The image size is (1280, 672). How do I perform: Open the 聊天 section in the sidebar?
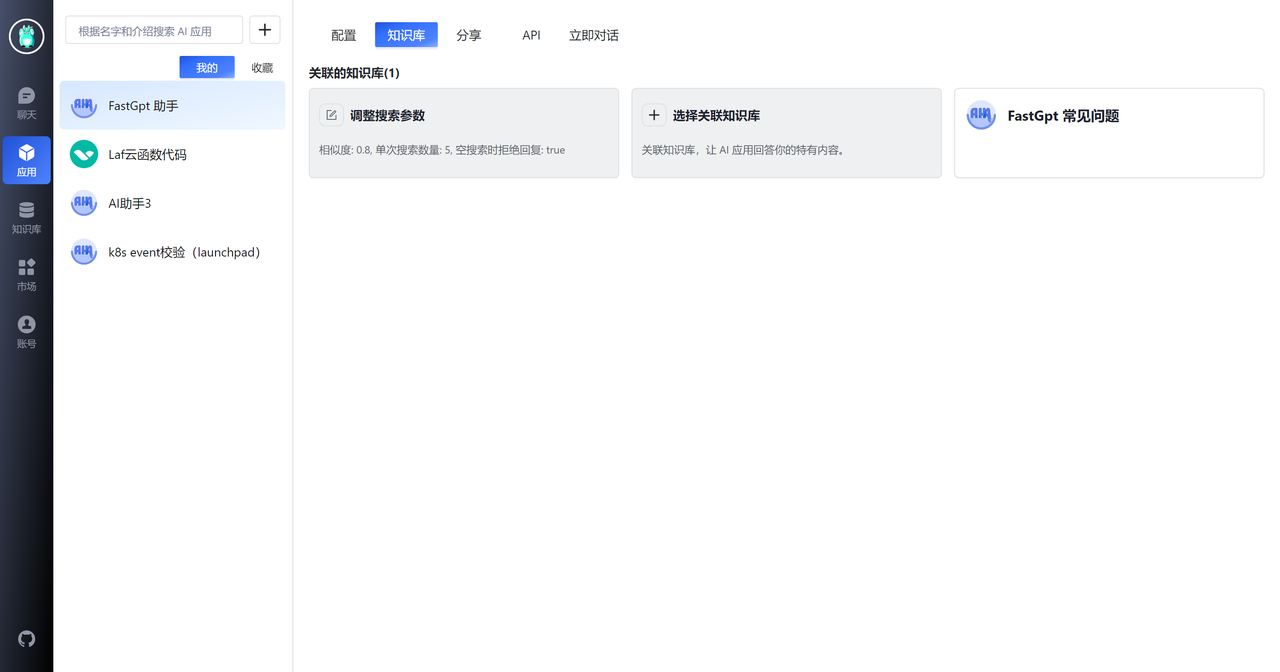tap(26, 103)
